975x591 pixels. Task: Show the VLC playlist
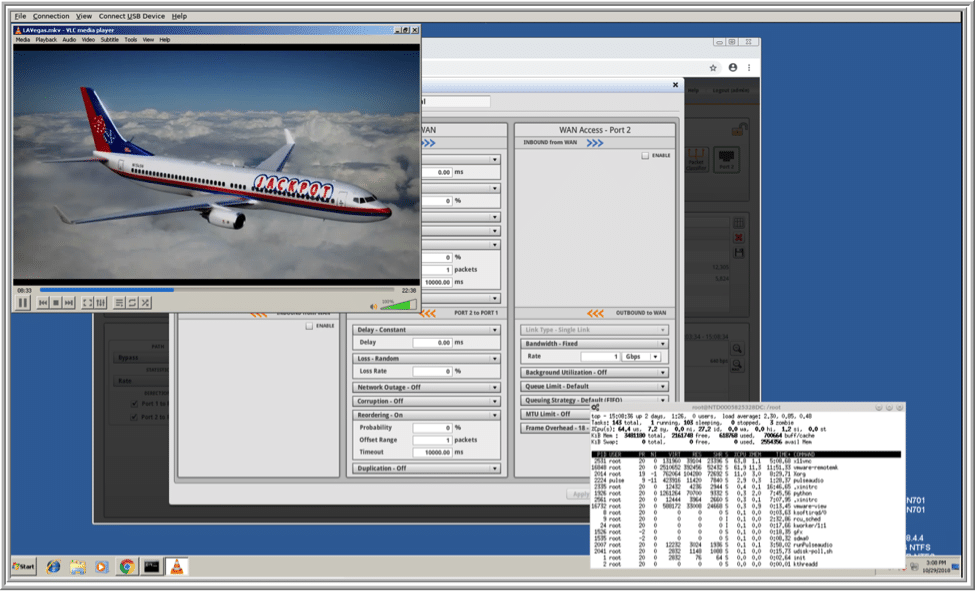[x=119, y=303]
